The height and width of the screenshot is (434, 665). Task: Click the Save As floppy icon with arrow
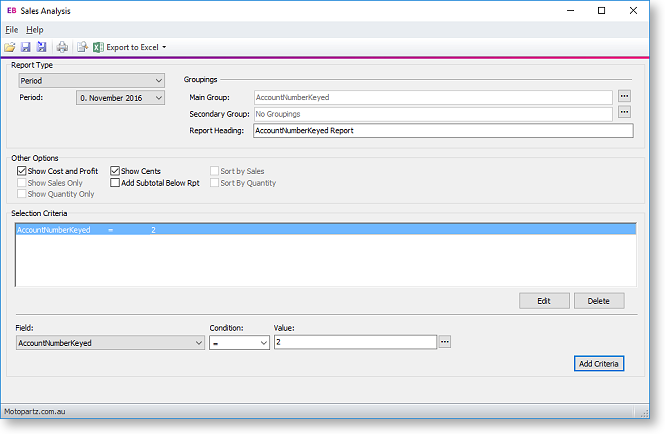41,47
